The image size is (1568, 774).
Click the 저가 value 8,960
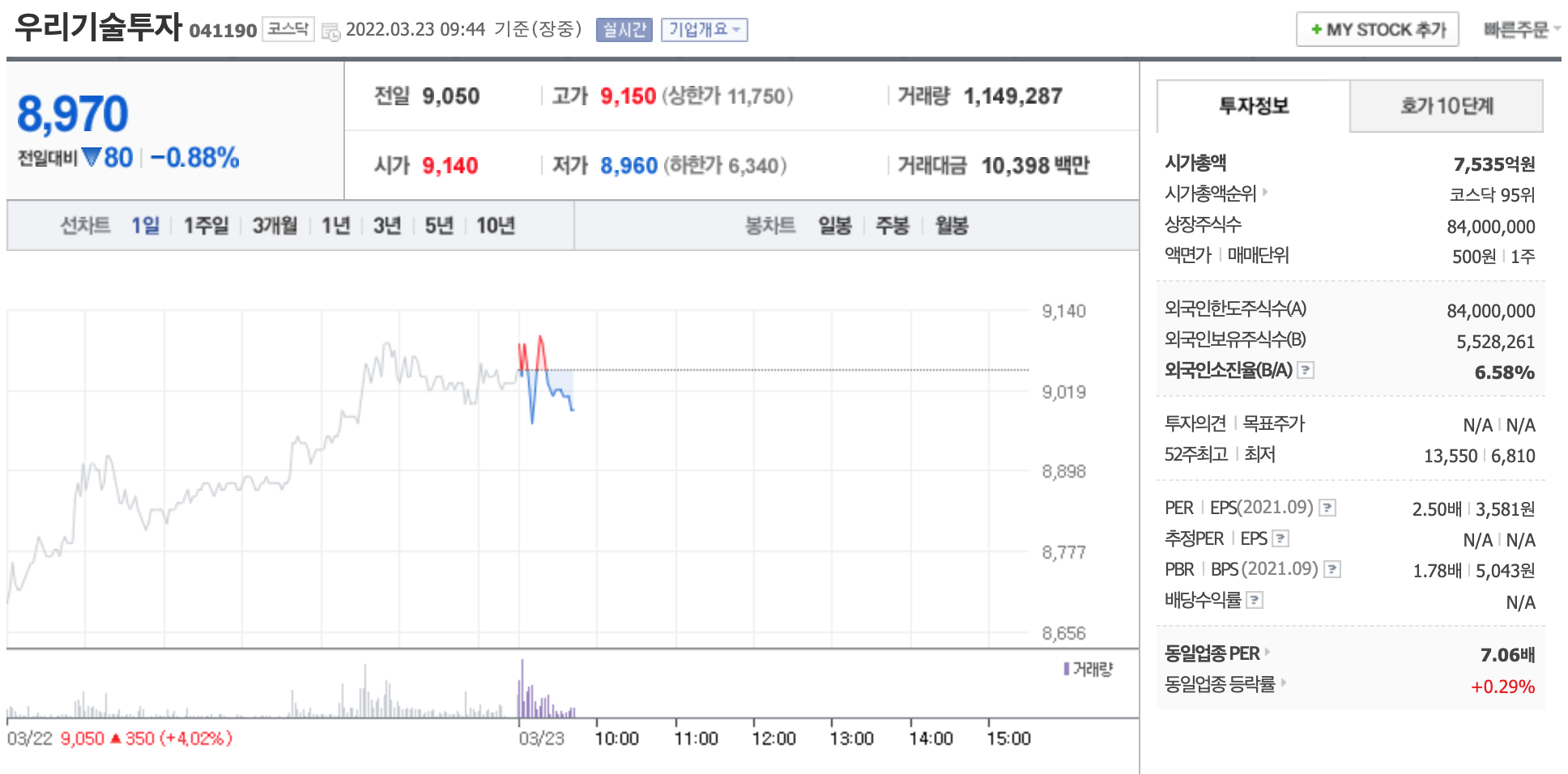point(628,166)
